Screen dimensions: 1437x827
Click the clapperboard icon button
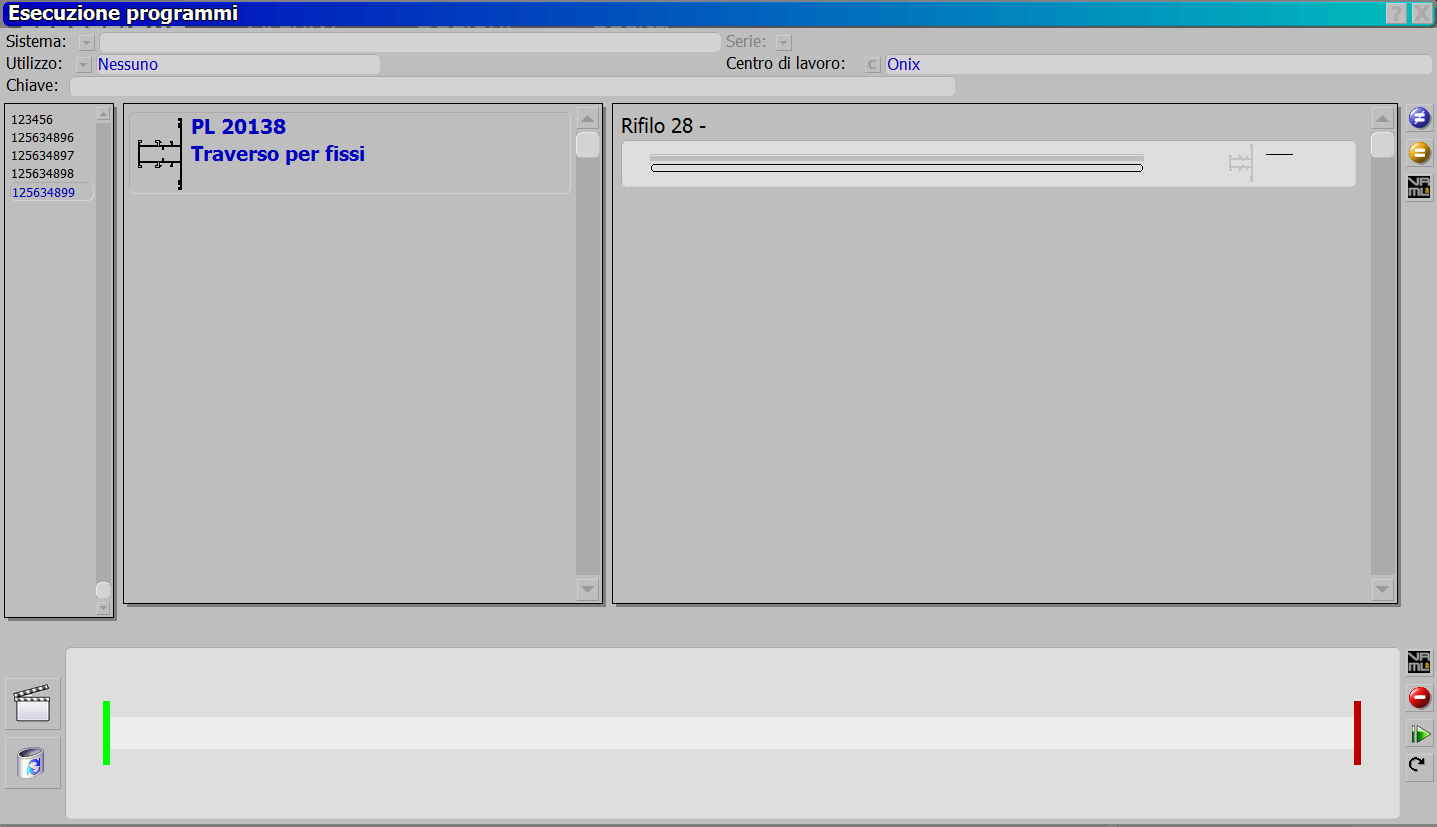tap(33, 704)
